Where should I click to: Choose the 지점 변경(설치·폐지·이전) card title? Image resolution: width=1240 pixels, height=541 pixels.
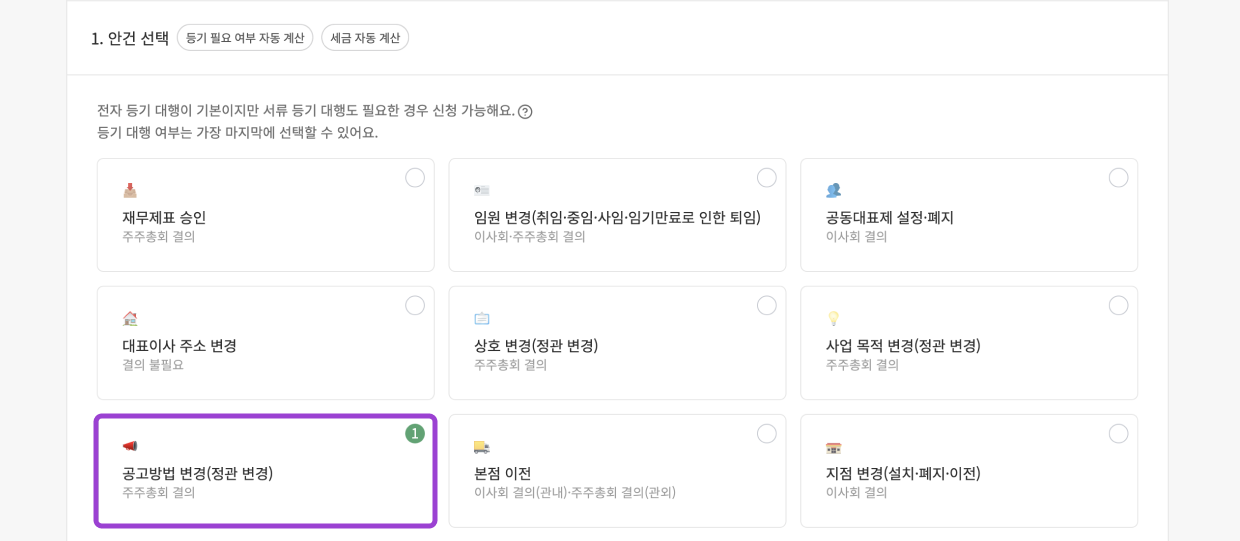(903, 473)
